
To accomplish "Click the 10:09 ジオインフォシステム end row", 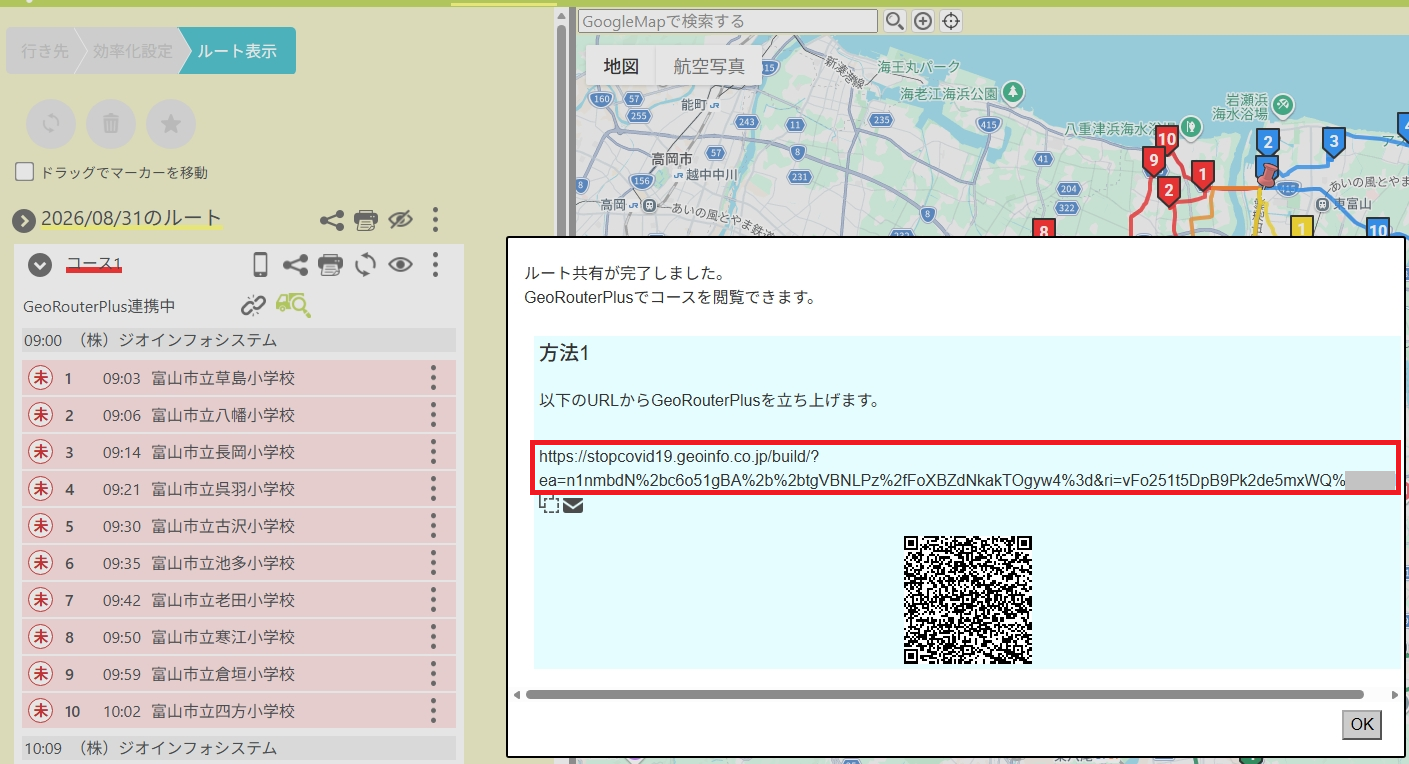I will (x=238, y=748).
